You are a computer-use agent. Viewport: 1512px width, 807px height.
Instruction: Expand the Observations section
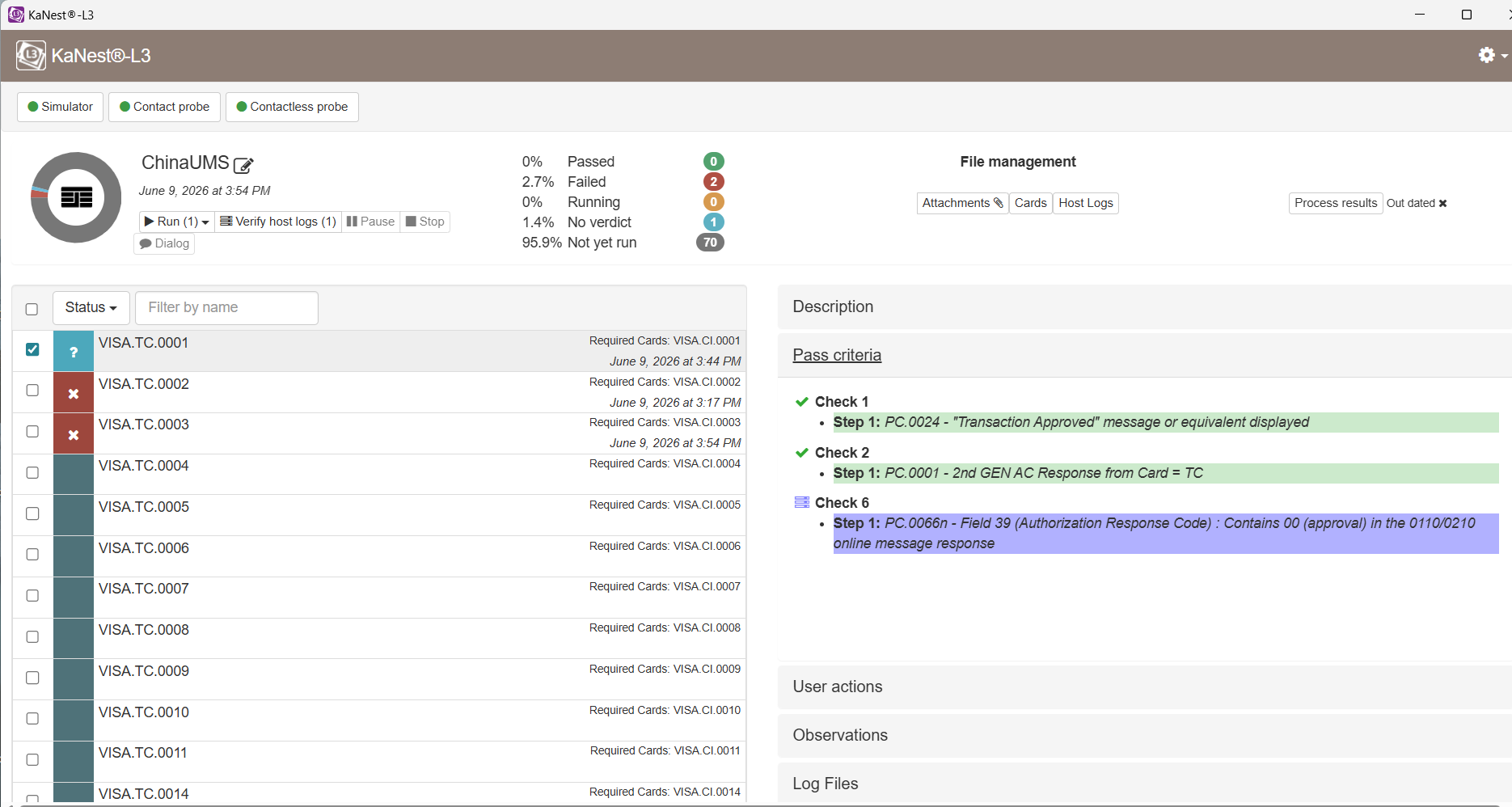(1145, 735)
